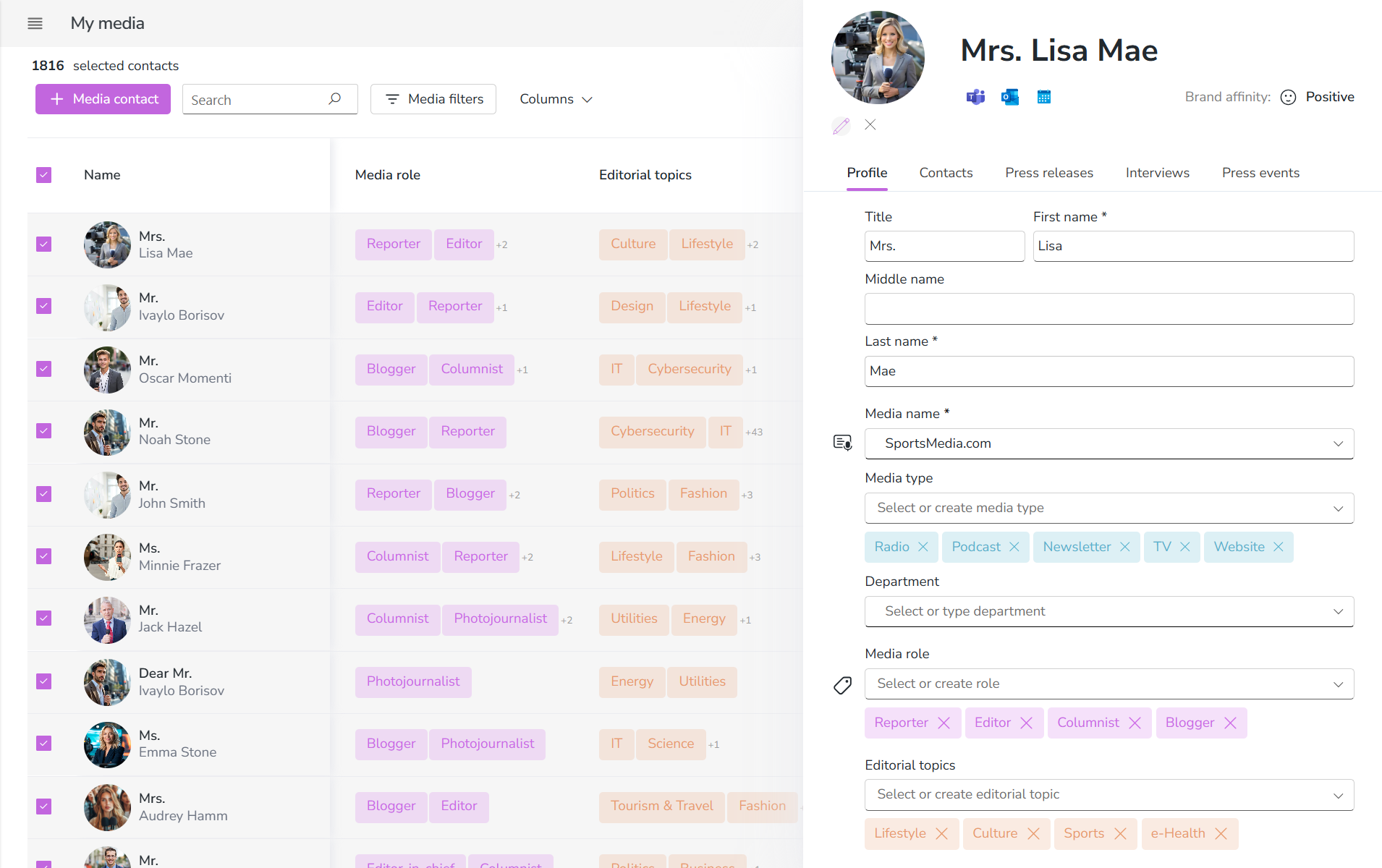Expand the Media type dropdown
This screenshot has height=868, width=1382.
(1338, 508)
